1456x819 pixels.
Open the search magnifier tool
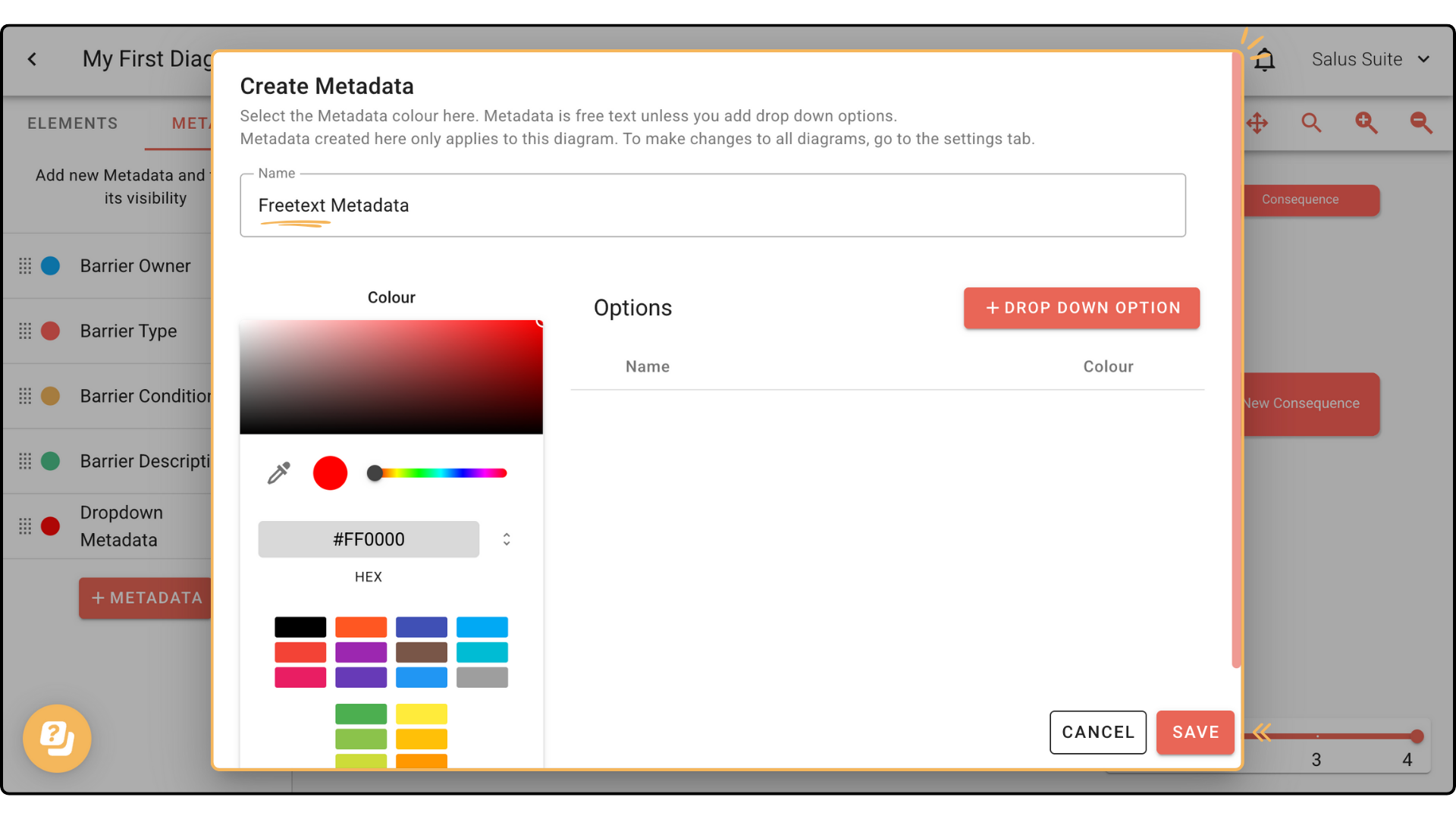pos(1312,122)
